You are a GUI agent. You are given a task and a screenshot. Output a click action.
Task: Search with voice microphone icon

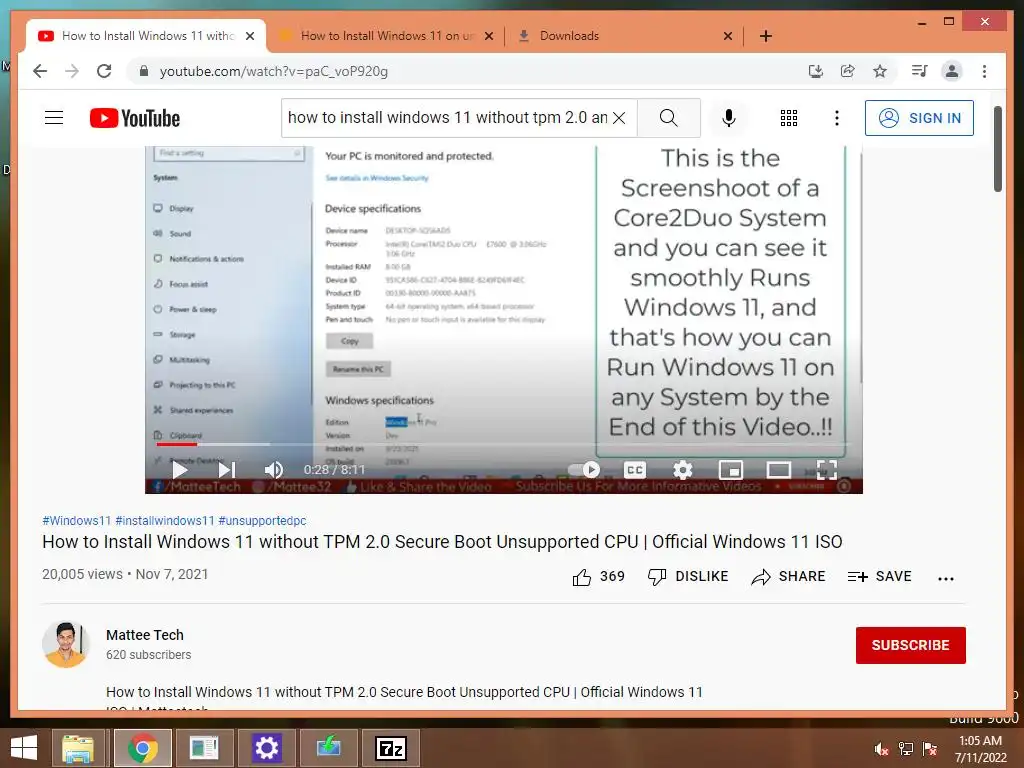click(729, 118)
